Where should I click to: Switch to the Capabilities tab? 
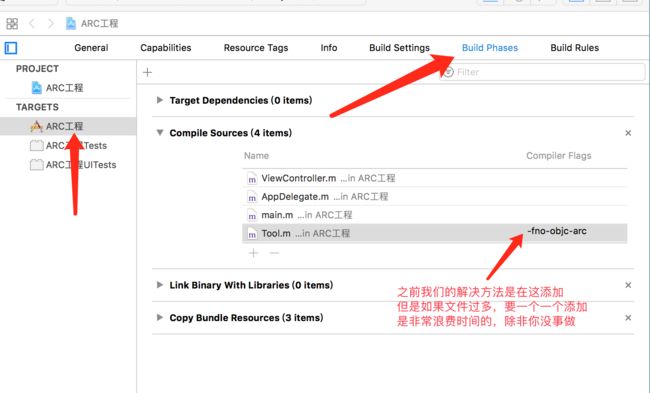pyautogui.click(x=166, y=48)
